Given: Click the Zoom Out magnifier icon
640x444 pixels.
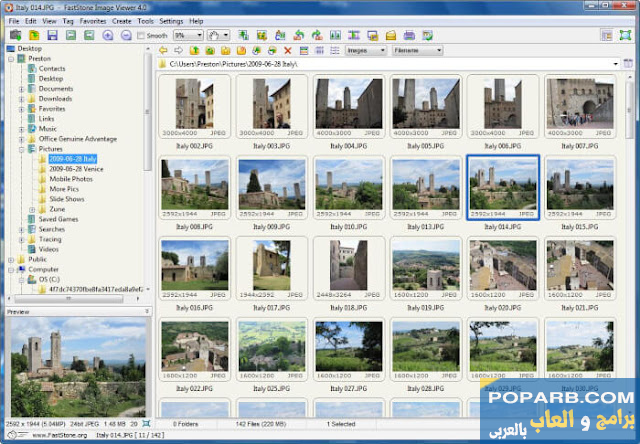Looking at the screenshot, I should (124, 35).
